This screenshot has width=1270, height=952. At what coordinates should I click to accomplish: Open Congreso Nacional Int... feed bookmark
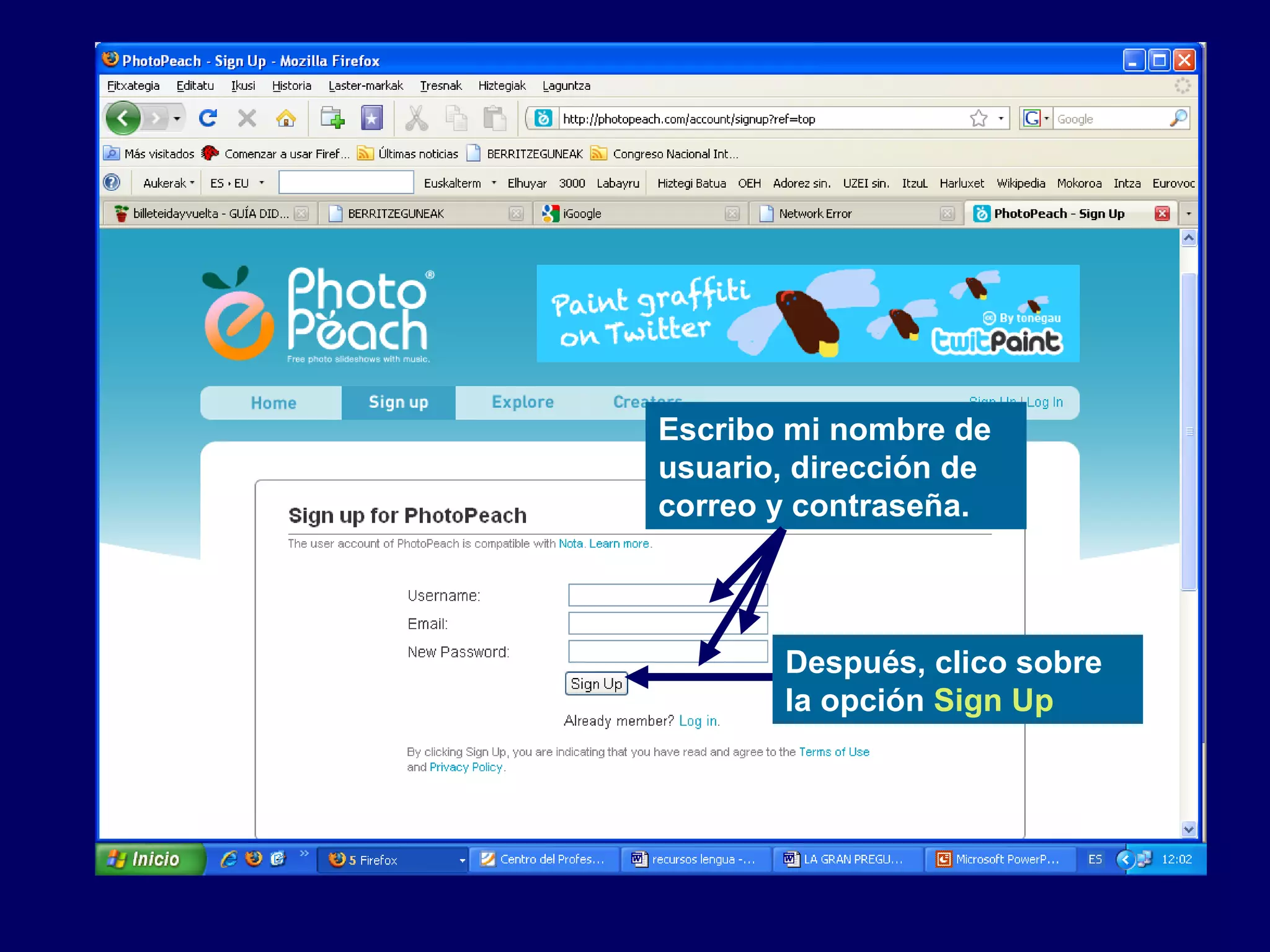click(665, 153)
